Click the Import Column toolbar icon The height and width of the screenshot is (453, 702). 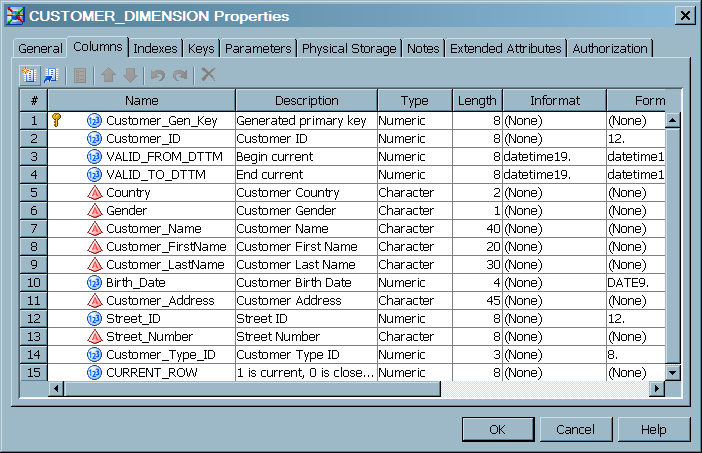coord(51,75)
